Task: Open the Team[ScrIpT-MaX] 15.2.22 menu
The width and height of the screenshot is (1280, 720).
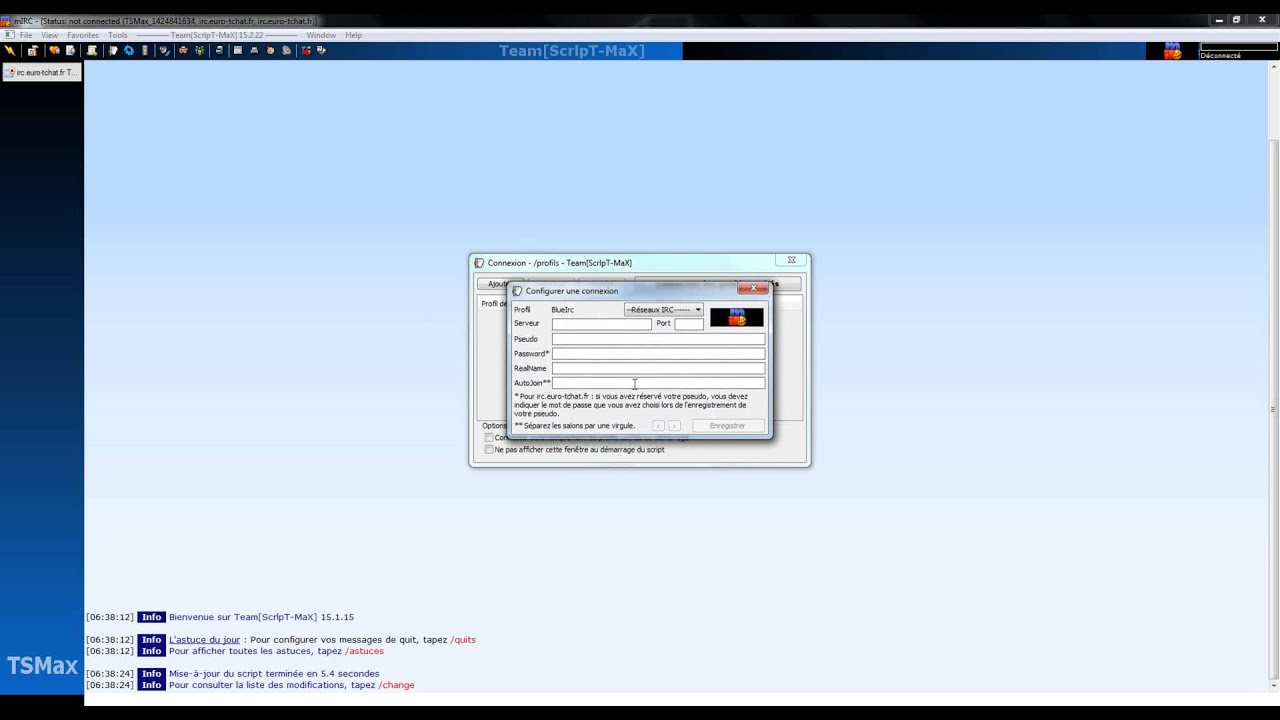Action: [x=217, y=35]
